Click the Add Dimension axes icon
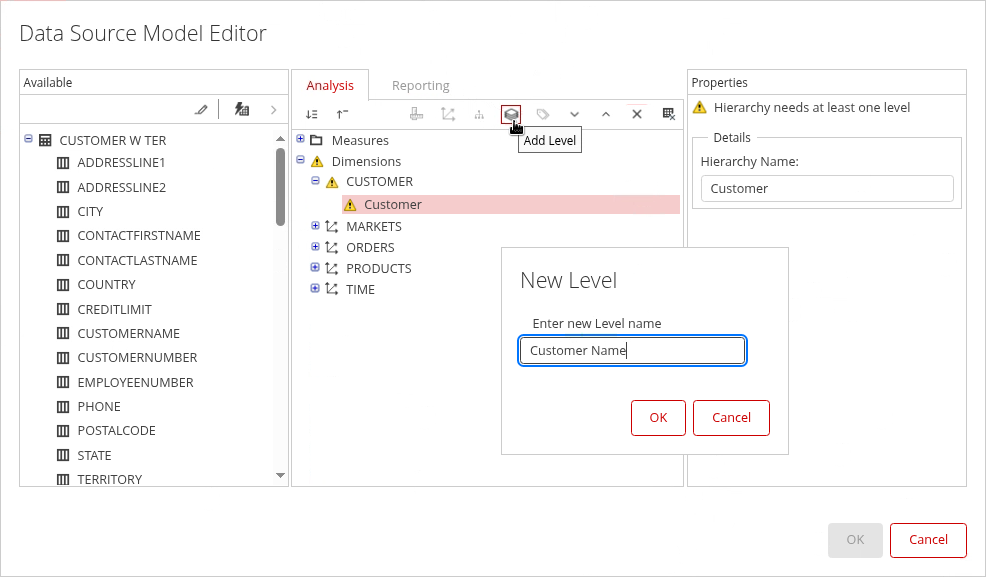Screen dimensions: 986x577 pos(448,114)
